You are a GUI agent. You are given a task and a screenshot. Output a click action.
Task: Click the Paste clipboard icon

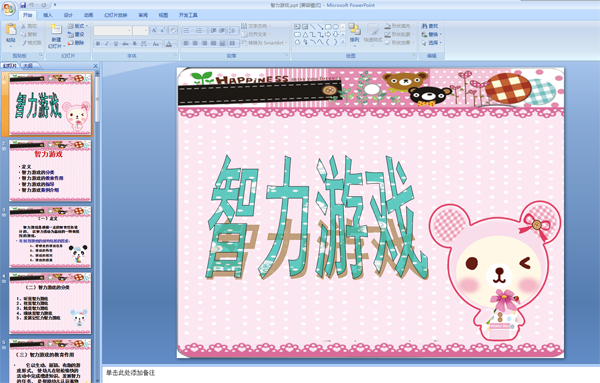click(x=11, y=29)
